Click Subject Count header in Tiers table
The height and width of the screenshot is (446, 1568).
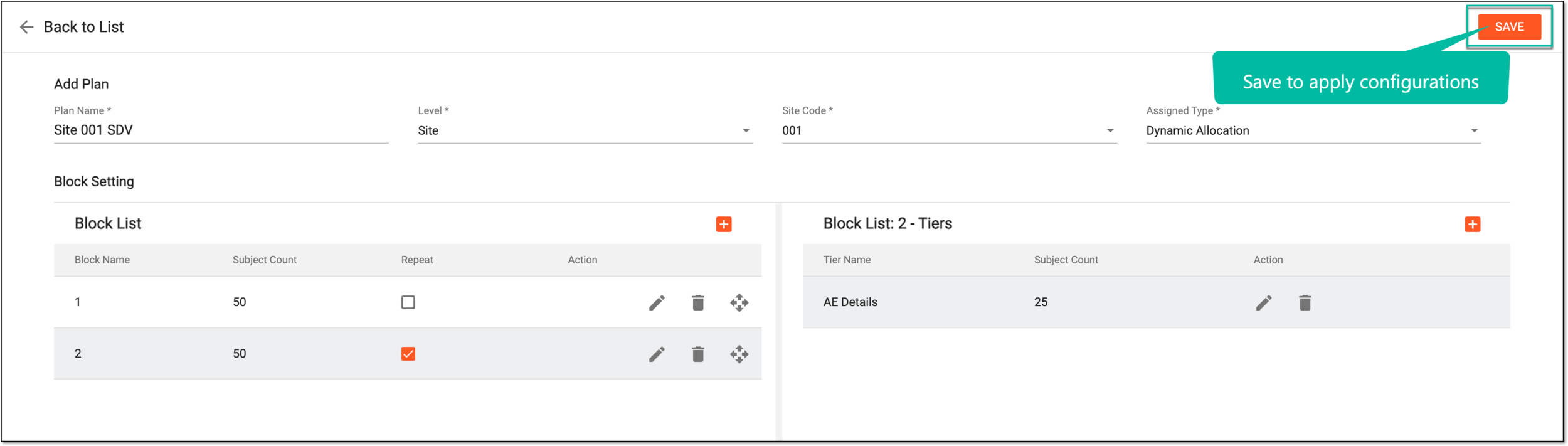coord(1066,260)
